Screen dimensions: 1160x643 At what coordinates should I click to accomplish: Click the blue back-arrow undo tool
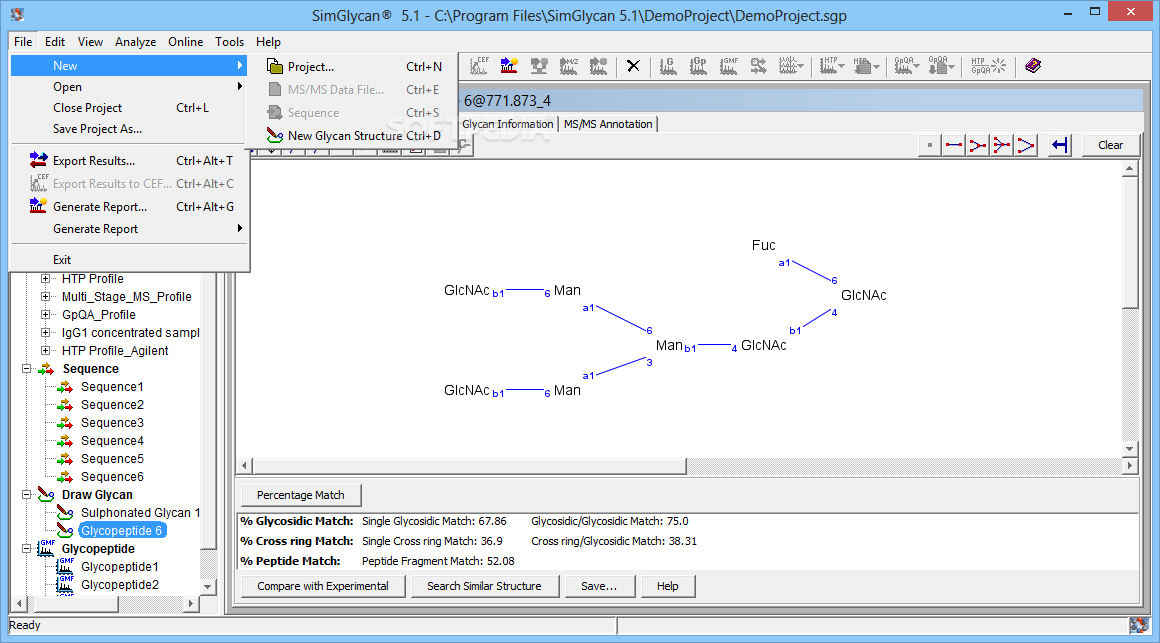point(1060,145)
